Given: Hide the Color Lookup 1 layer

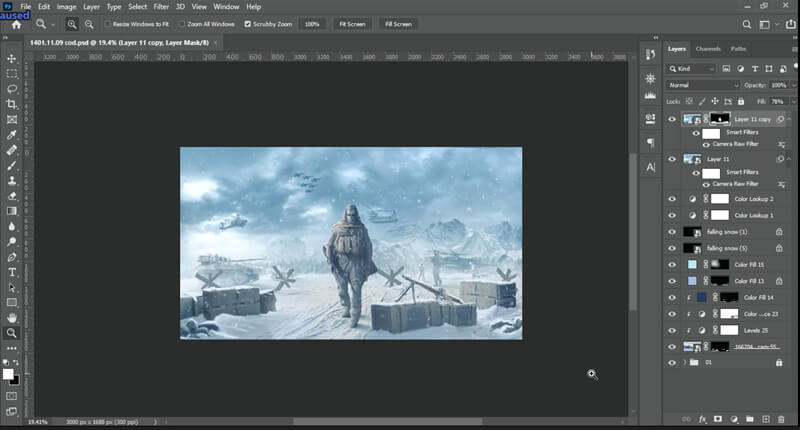Looking at the screenshot, I should tap(672, 215).
